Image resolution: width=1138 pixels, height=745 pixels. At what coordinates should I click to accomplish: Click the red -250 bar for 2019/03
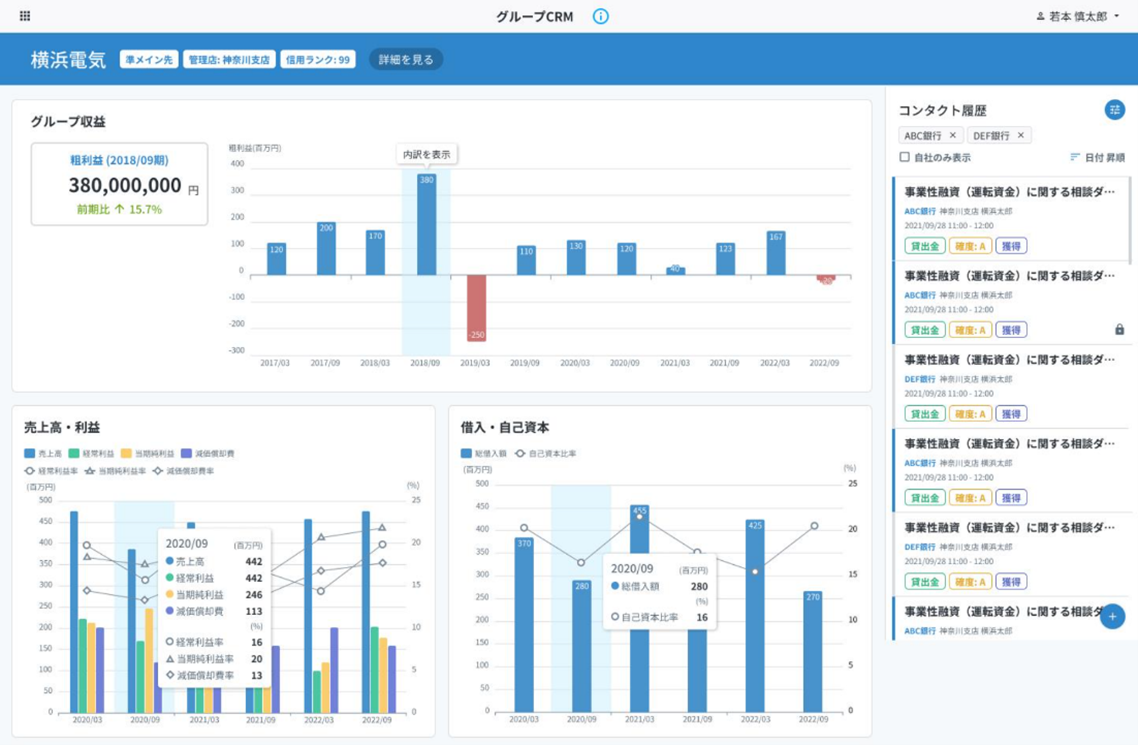point(476,308)
